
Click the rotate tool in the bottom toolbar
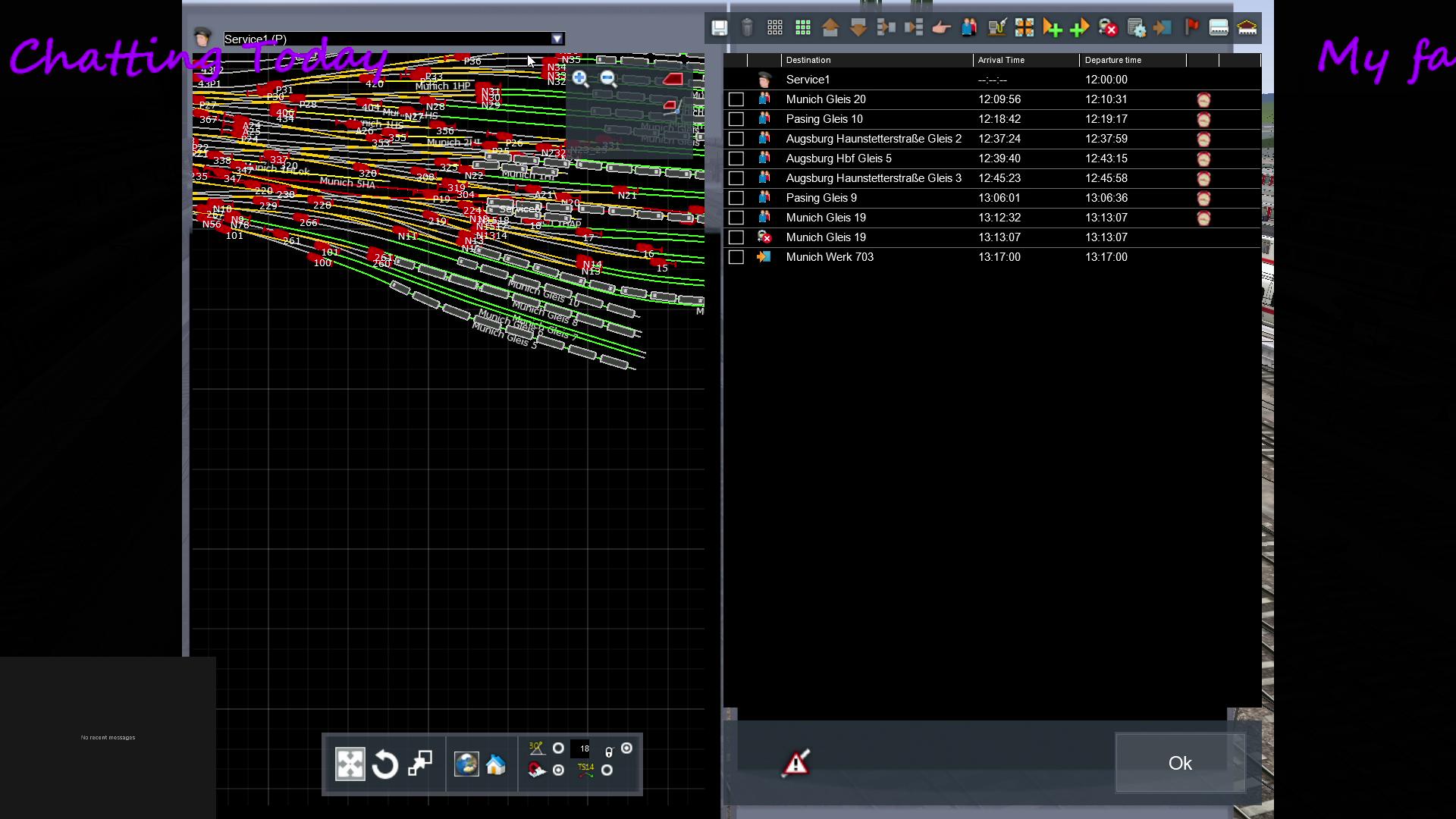[x=385, y=764]
